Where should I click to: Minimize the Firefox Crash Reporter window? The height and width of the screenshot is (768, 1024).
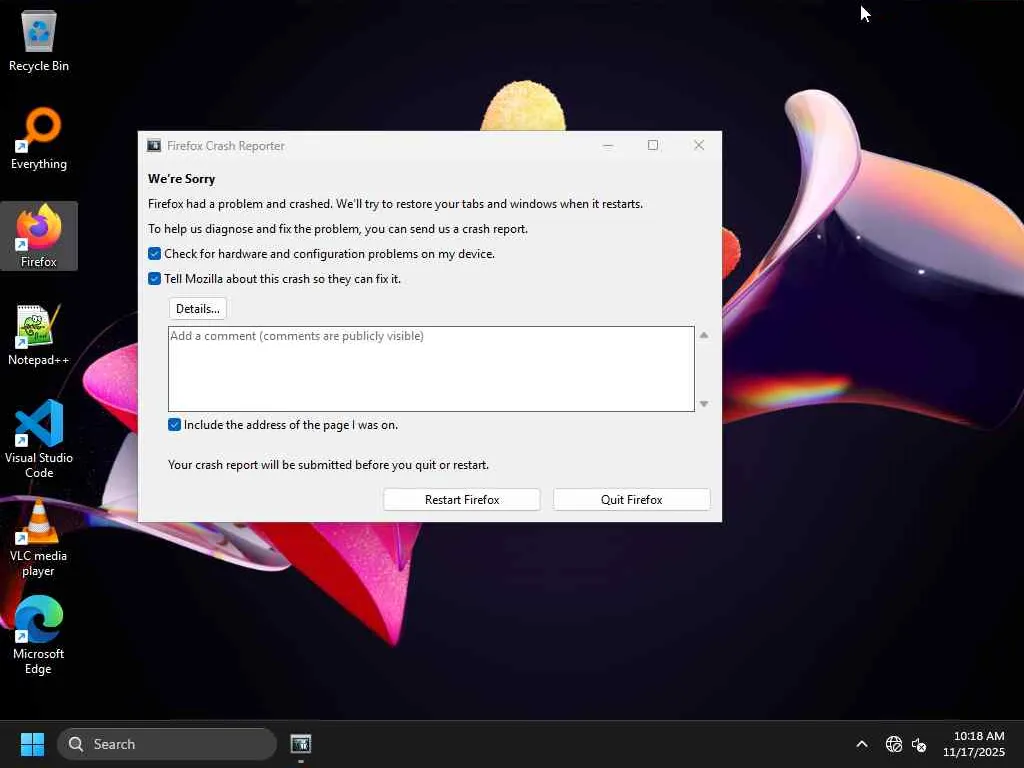coord(608,146)
